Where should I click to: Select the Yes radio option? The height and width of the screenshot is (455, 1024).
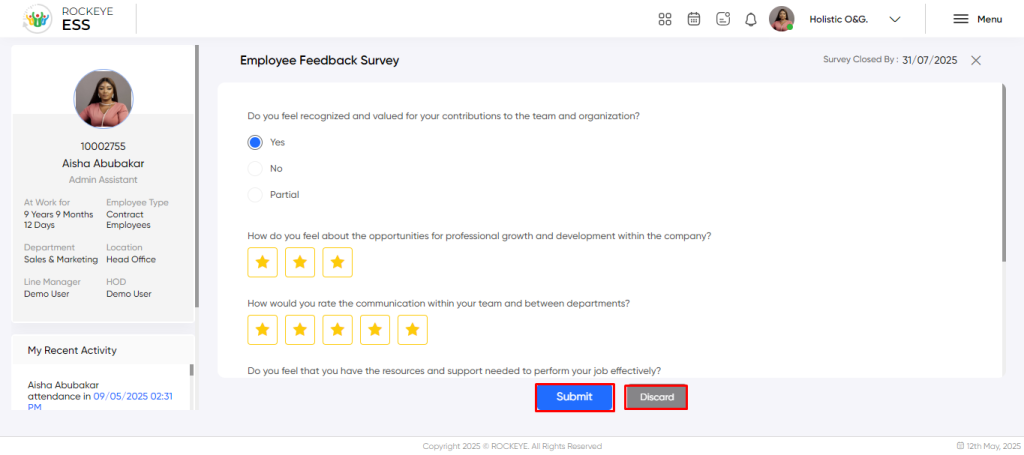point(255,142)
